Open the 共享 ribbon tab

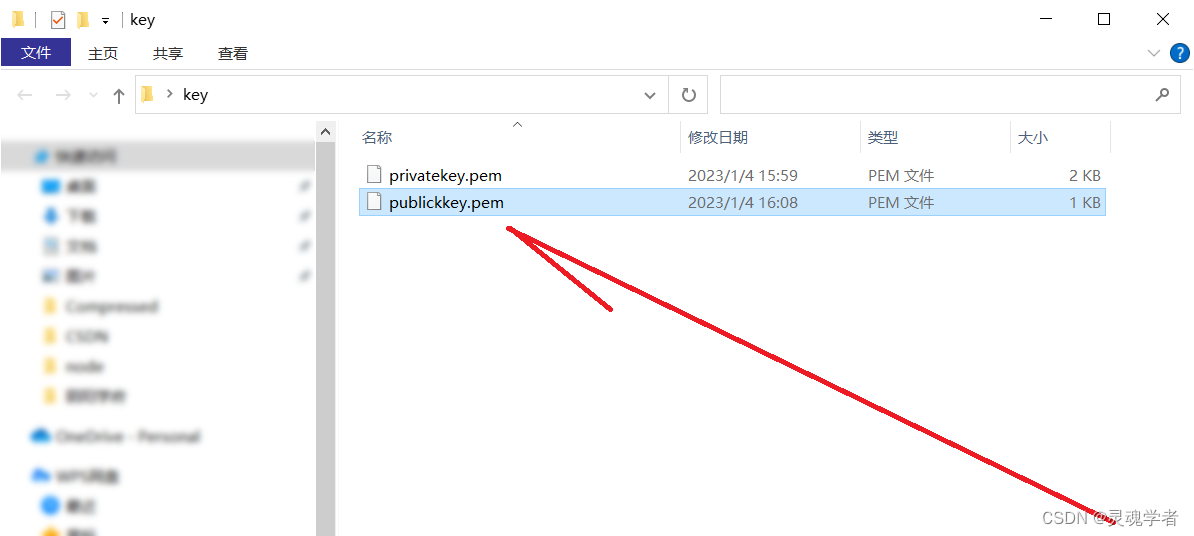coord(168,53)
